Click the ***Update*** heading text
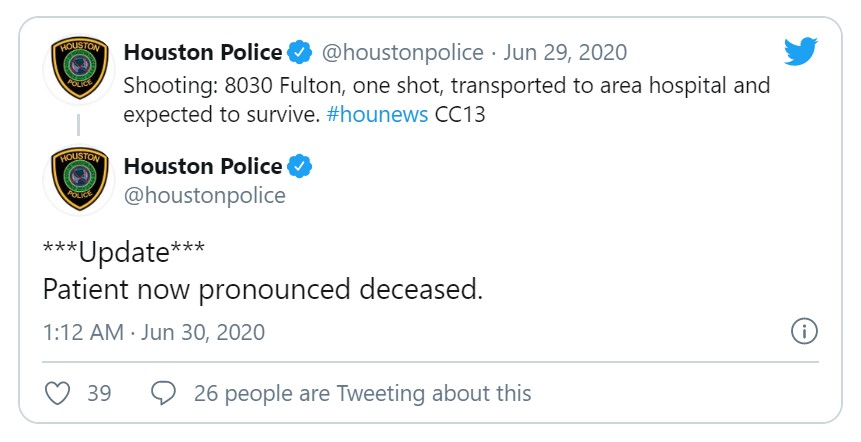 coord(124,253)
